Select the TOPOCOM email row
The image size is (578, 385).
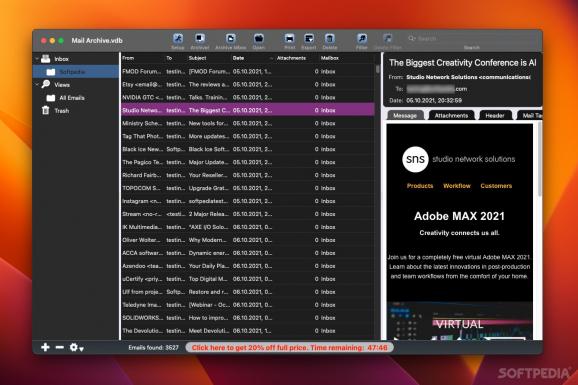point(248,188)
